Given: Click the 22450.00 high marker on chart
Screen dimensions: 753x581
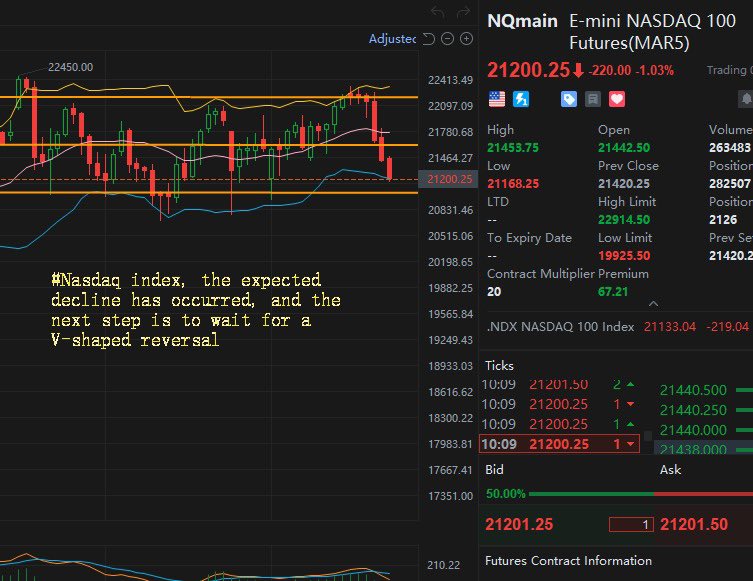Looking at the screenshot, I should (x=71, y=67).
